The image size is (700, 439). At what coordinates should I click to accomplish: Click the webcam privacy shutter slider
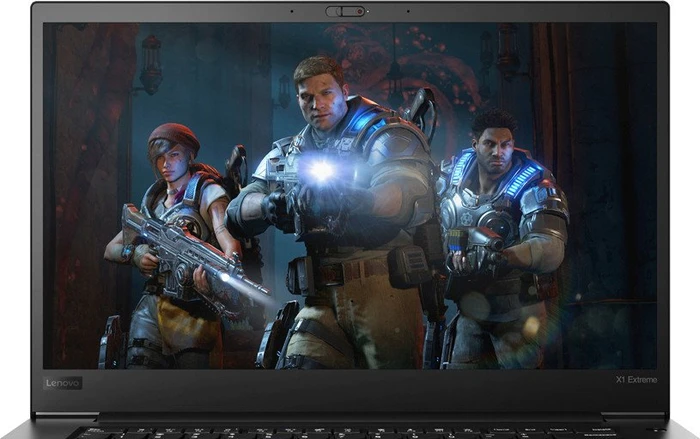point(346,11)
